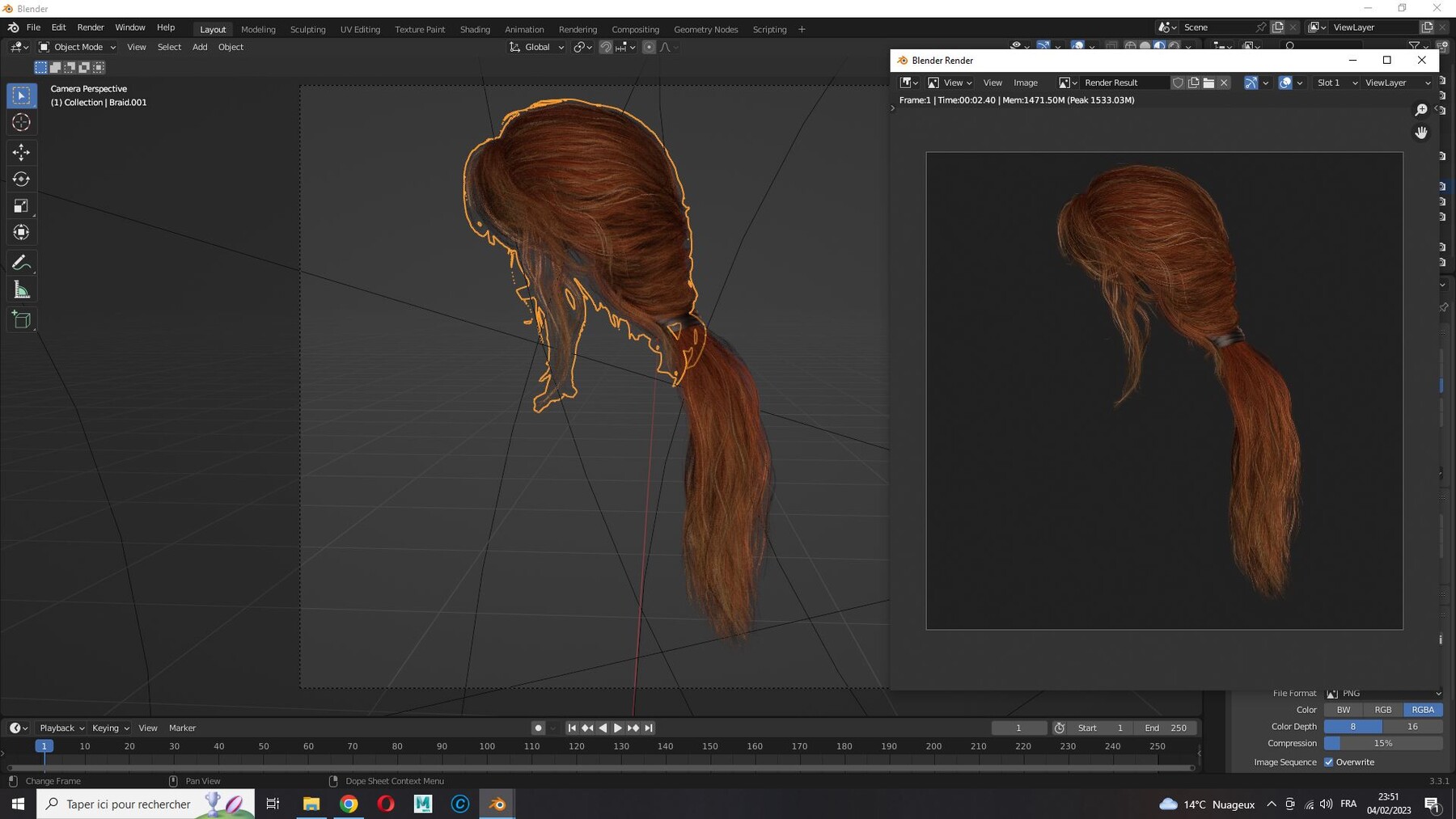Click the End frame field 250
Screen dimensions: 1456x819
[1165, 728]
